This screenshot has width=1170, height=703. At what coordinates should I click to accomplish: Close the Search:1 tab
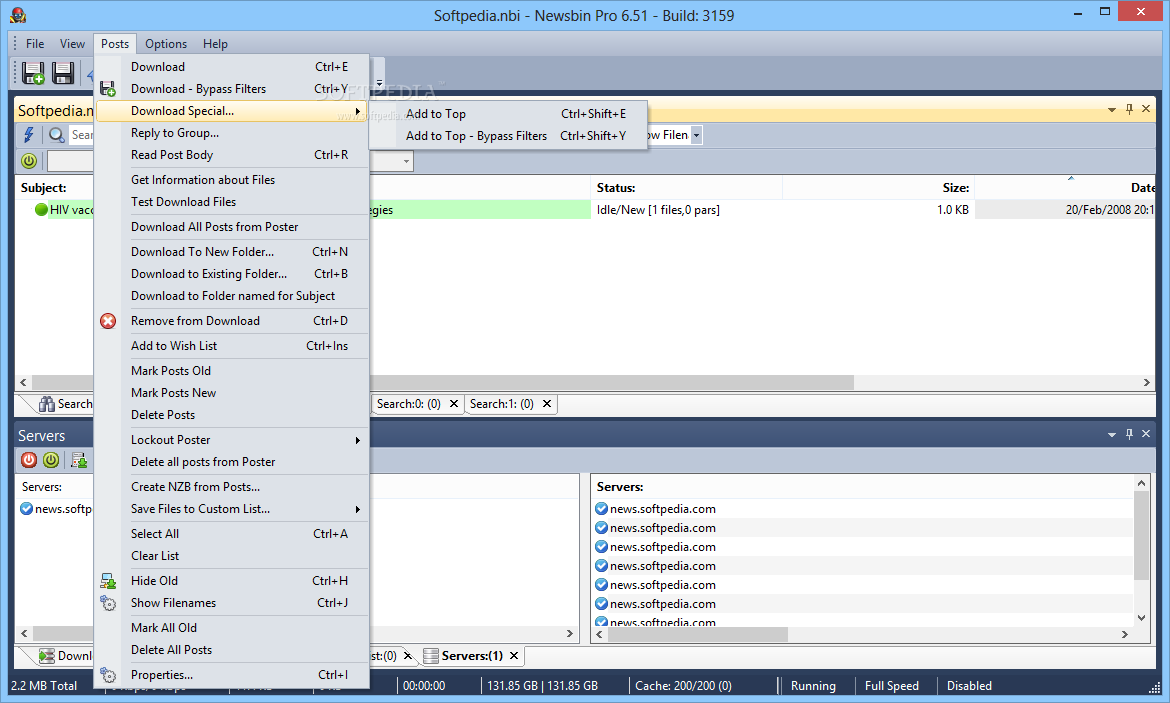[547, 404]
